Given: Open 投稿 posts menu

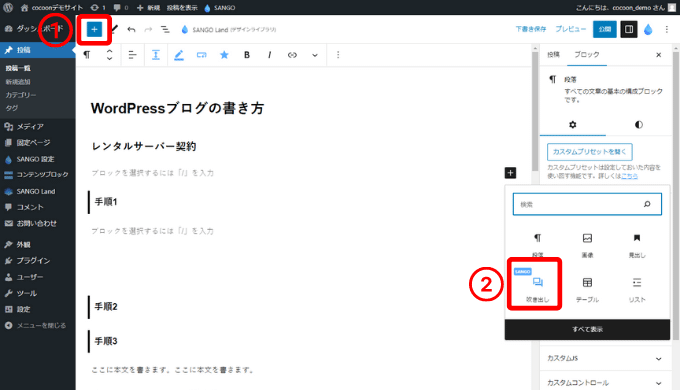Looking at the screenshot, I should tap(38, 50).
